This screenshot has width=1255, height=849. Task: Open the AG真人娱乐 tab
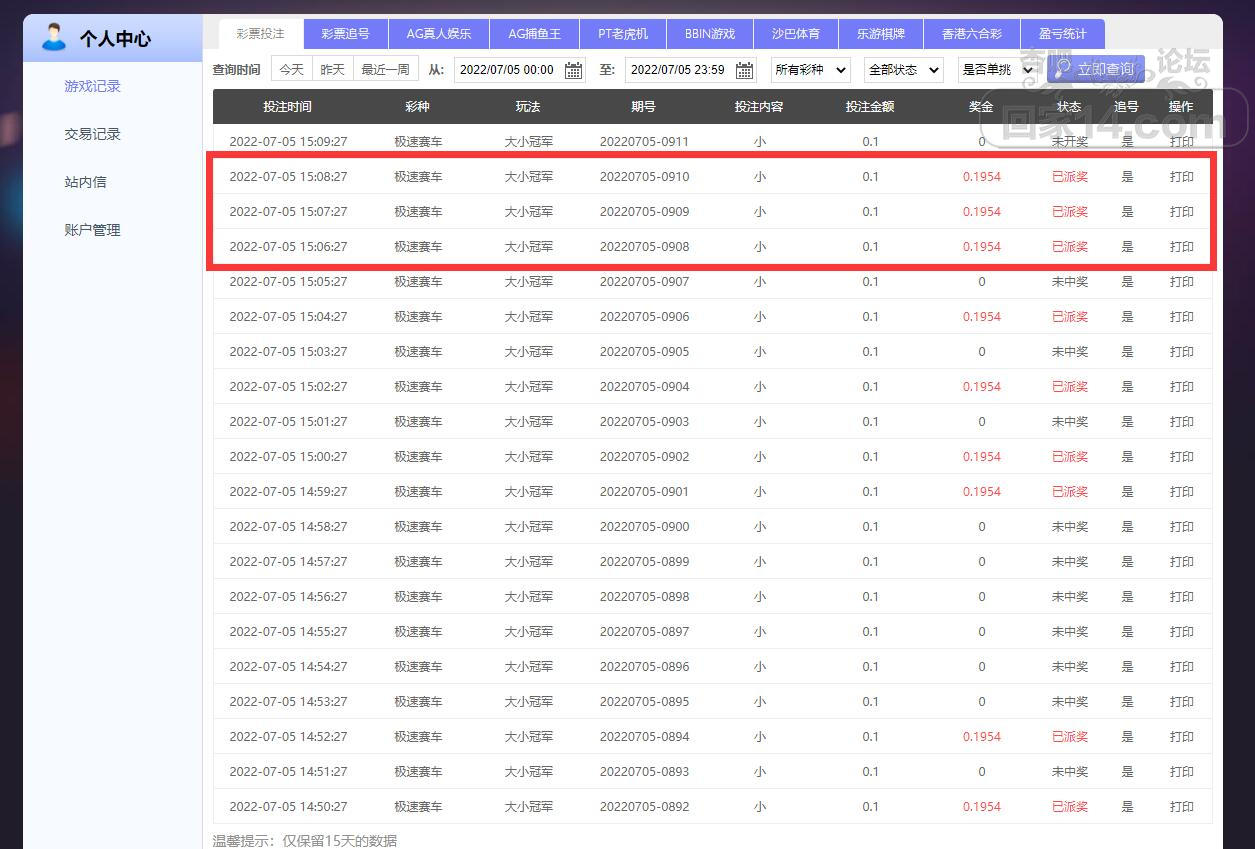coord(438,34)
